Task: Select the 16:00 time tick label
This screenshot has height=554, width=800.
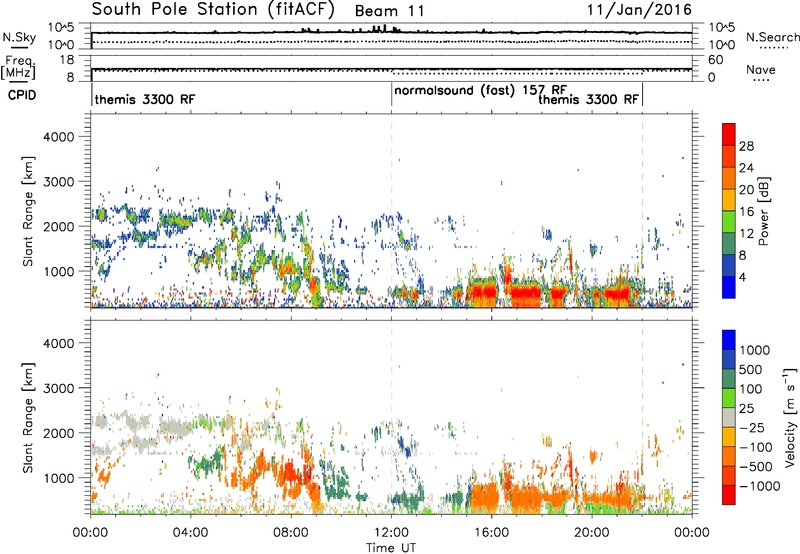Action: click(491, 533)
